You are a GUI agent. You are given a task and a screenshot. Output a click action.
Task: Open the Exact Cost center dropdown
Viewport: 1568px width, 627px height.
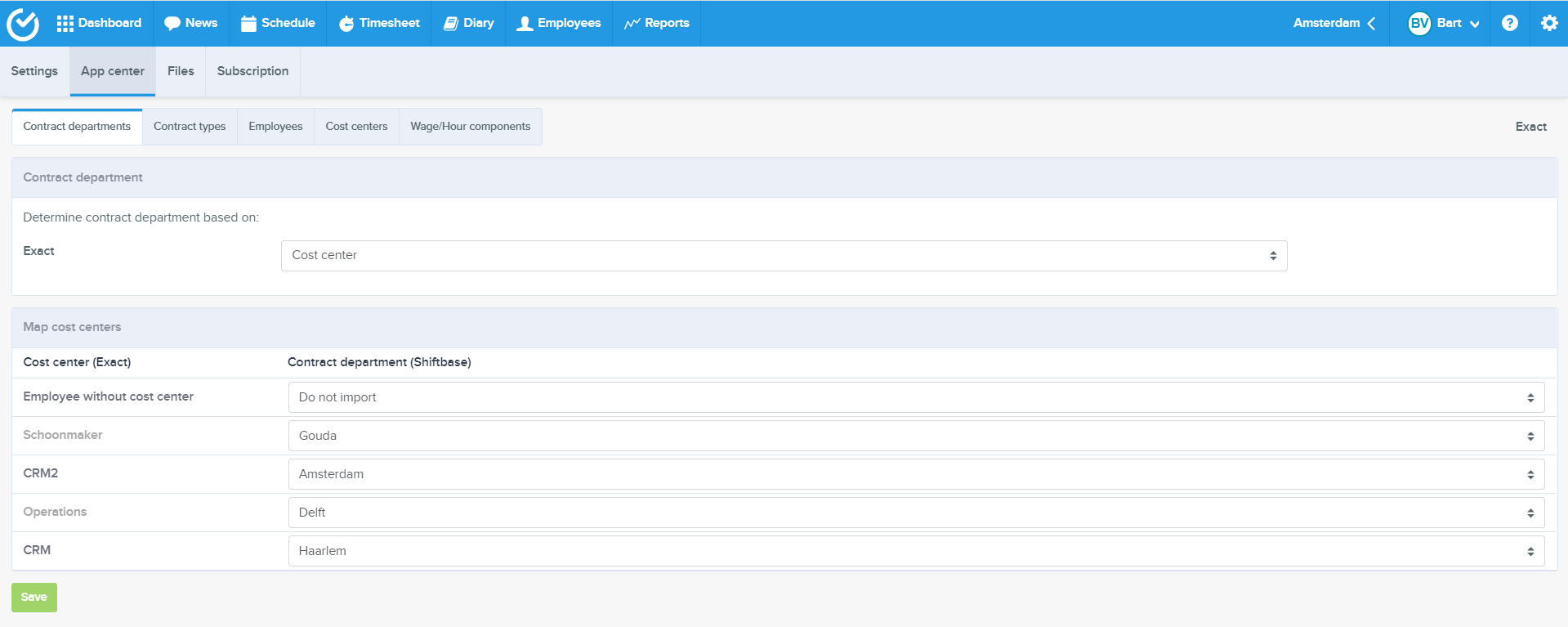pyautogui.click(x=784, y=256)
